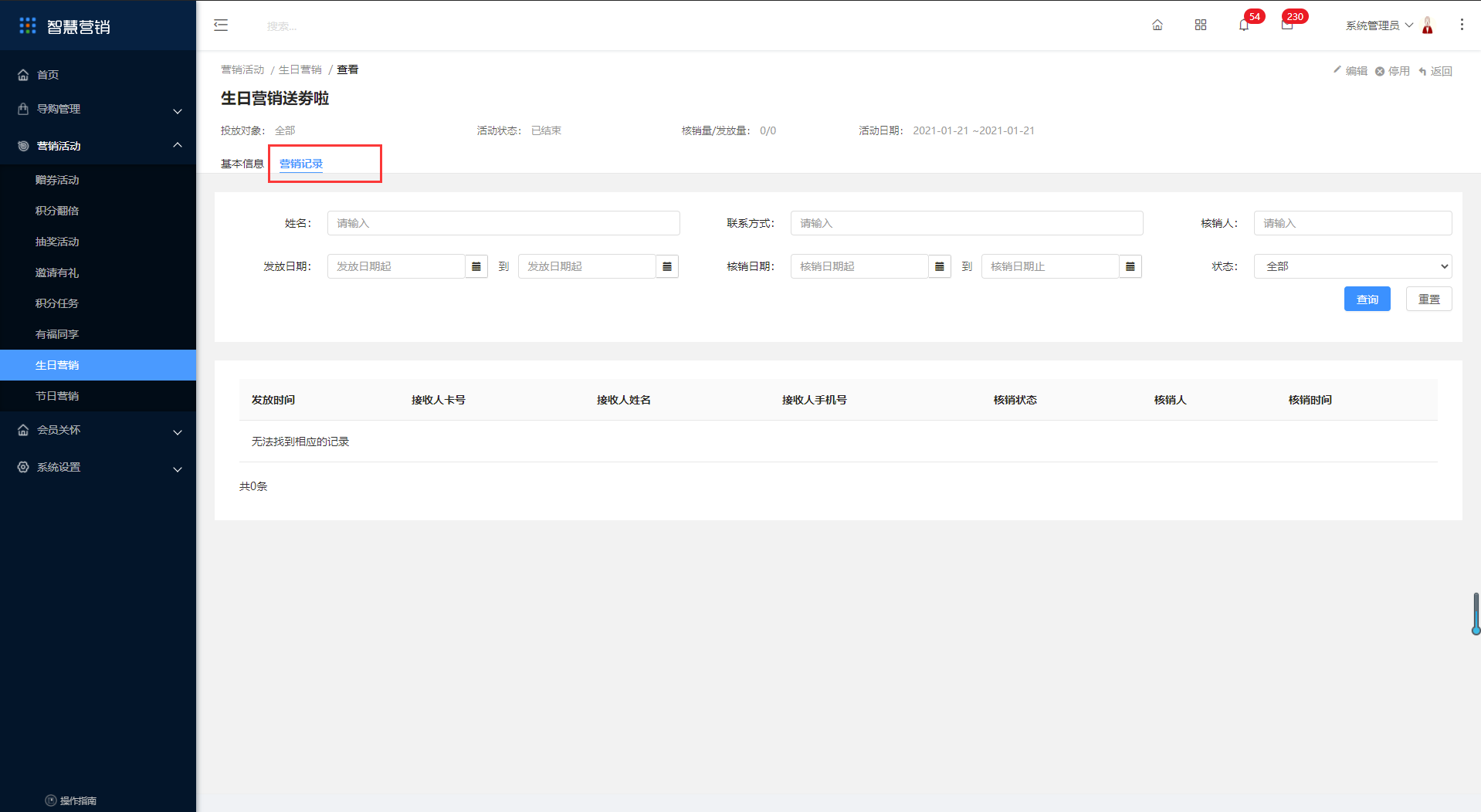Open the apps grid icon in top bar
Screen dimensions: 1481x812
[x=1201, y=25]
